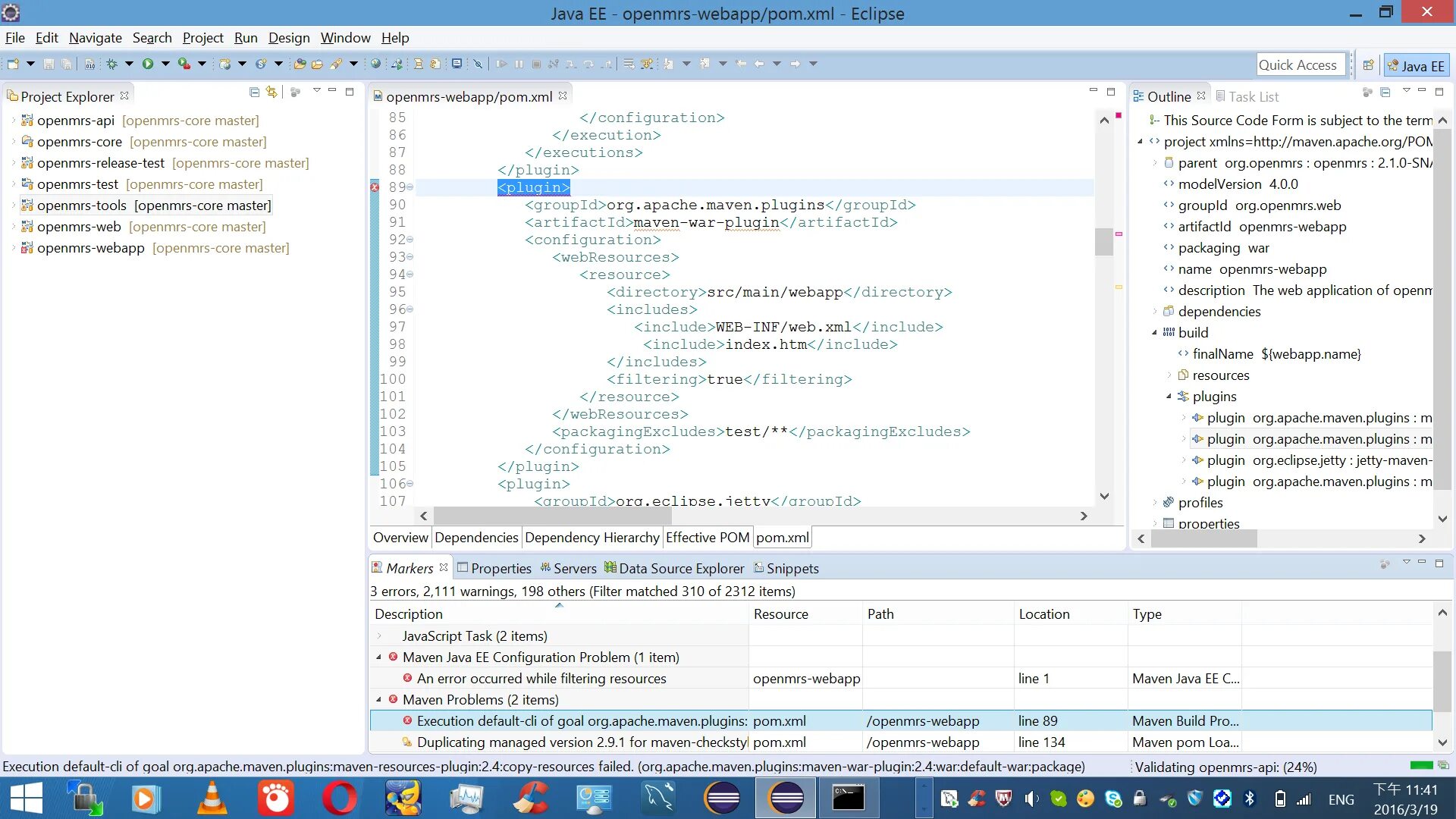Open the Navigate menu

(x=95, y=38)
